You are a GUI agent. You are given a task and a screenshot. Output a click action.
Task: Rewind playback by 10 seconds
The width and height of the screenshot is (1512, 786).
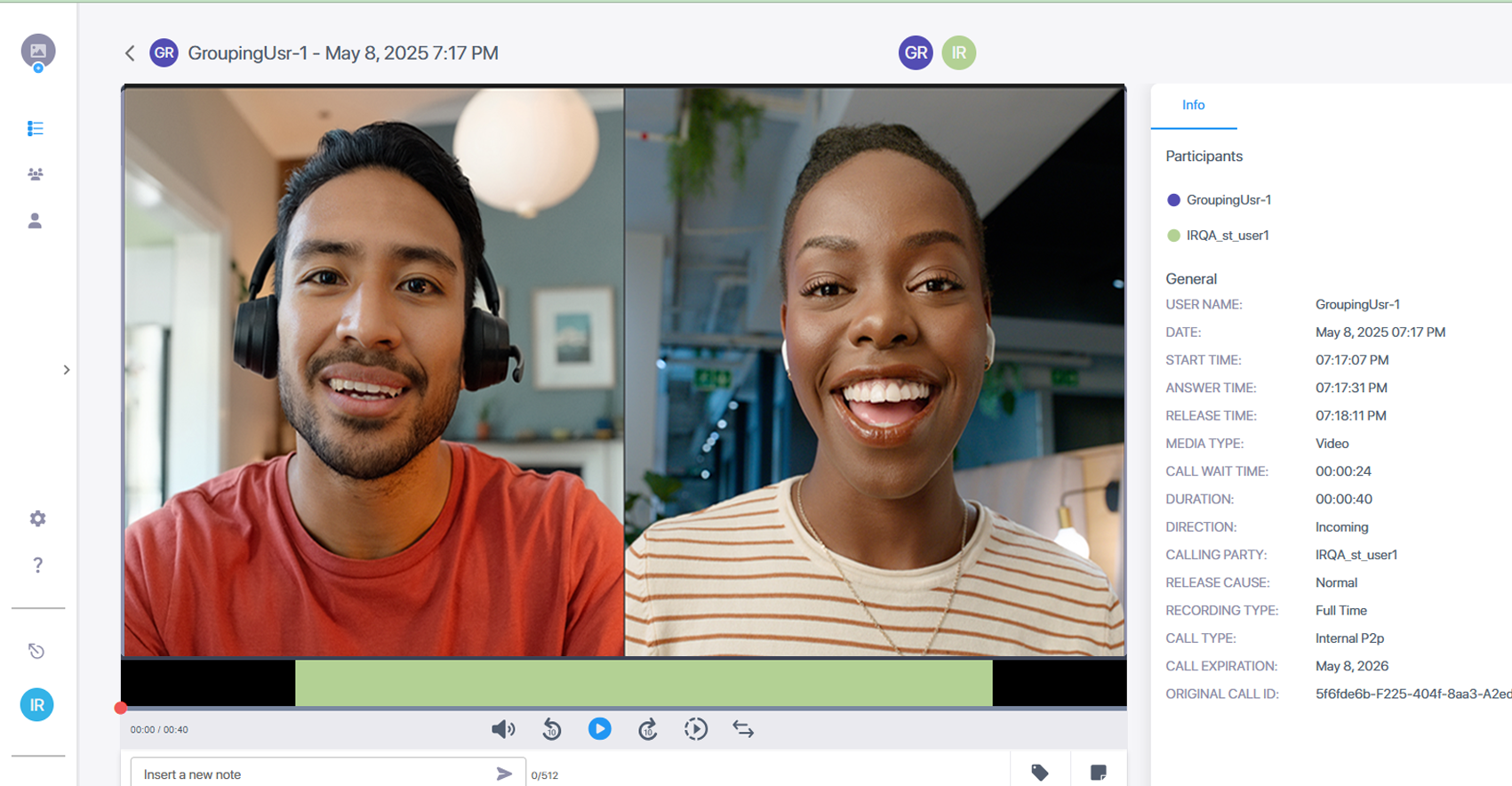click(552, 729)
